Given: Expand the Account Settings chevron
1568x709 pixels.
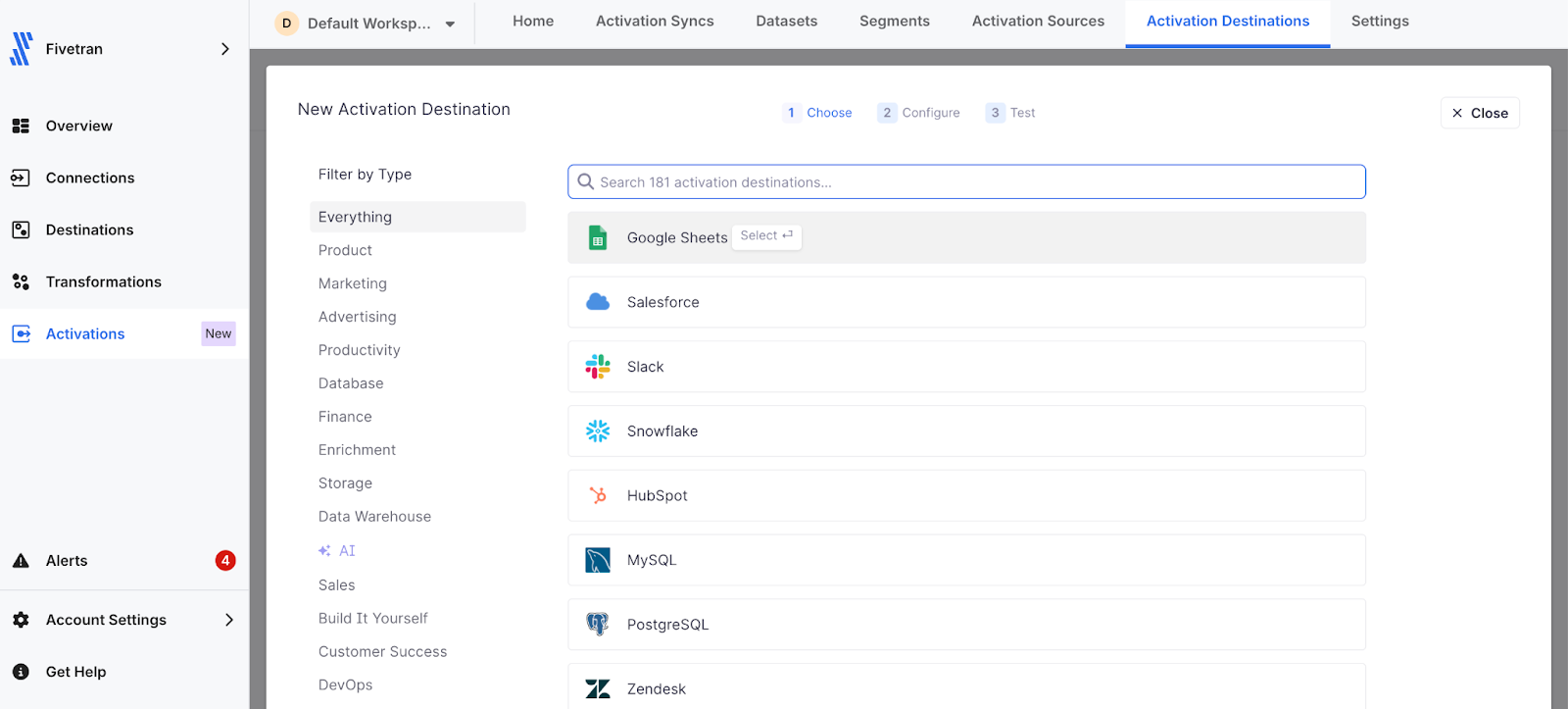Looking at the screenshot, I should (228, 620).
